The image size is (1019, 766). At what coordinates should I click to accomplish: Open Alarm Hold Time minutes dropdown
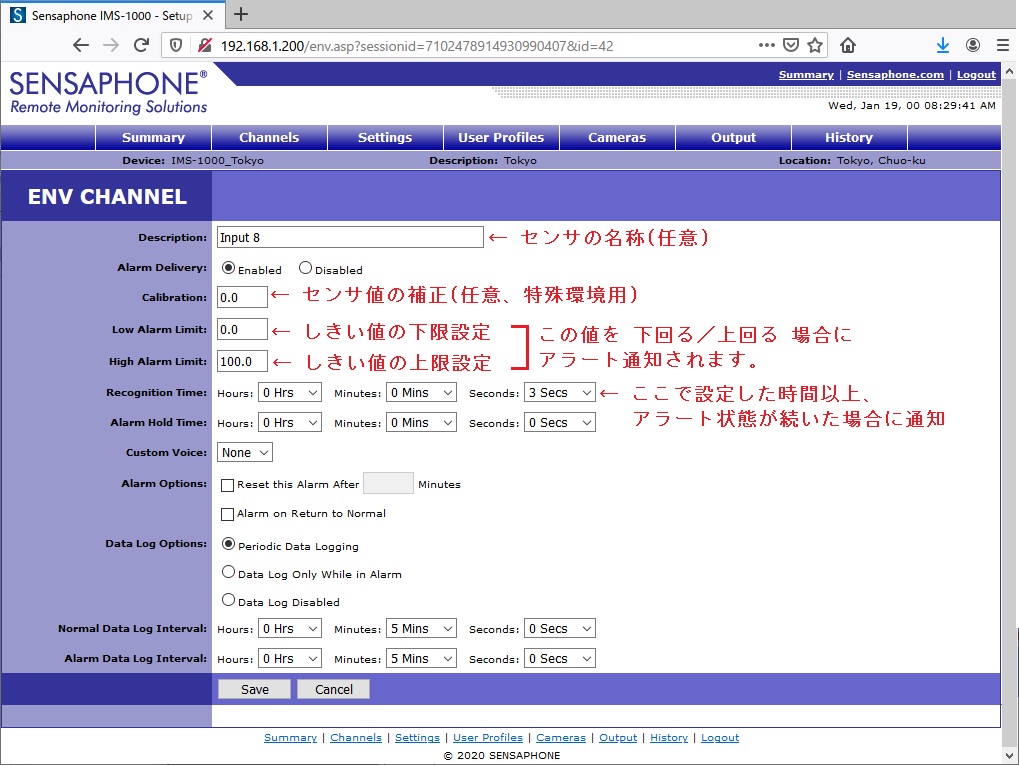[421, 422]
